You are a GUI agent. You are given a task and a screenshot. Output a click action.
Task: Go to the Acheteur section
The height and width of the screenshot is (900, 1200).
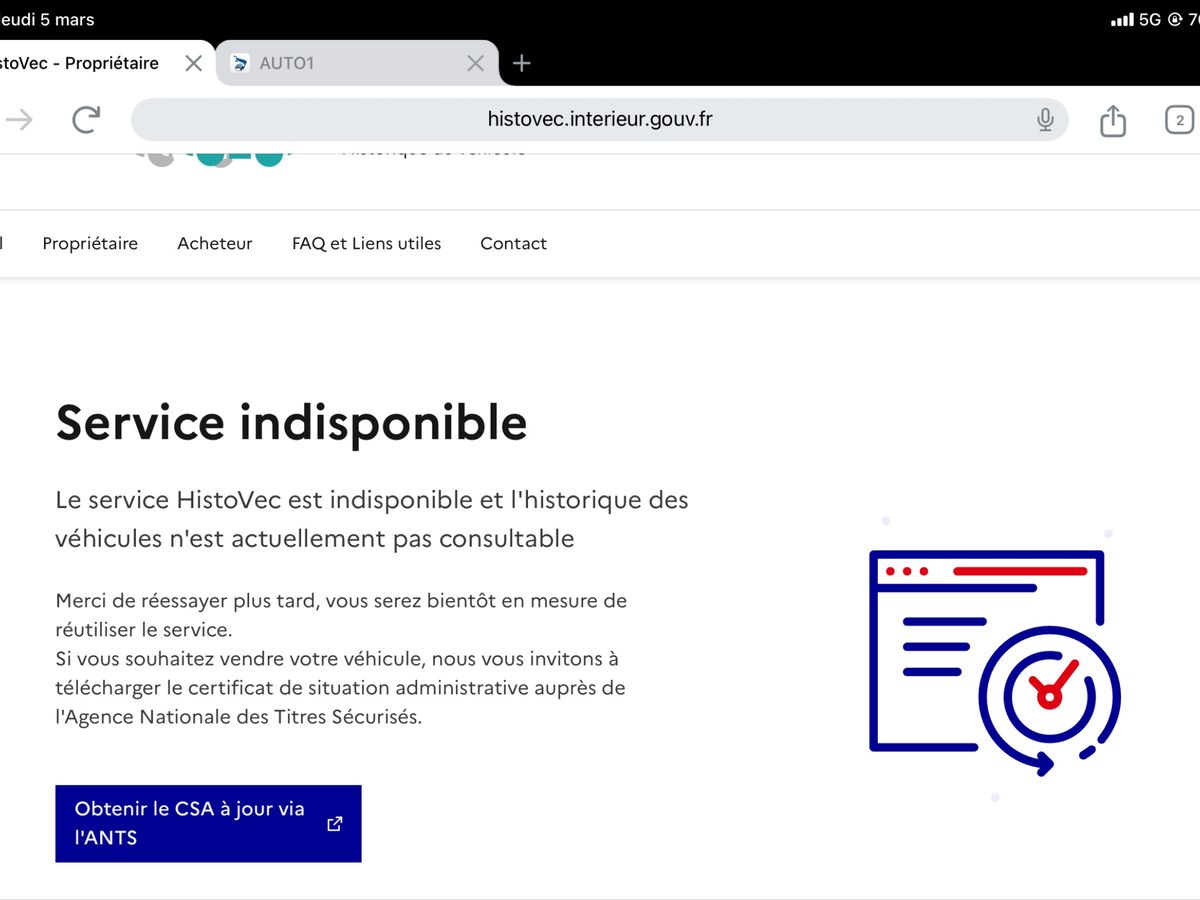[x=215, y=243]
